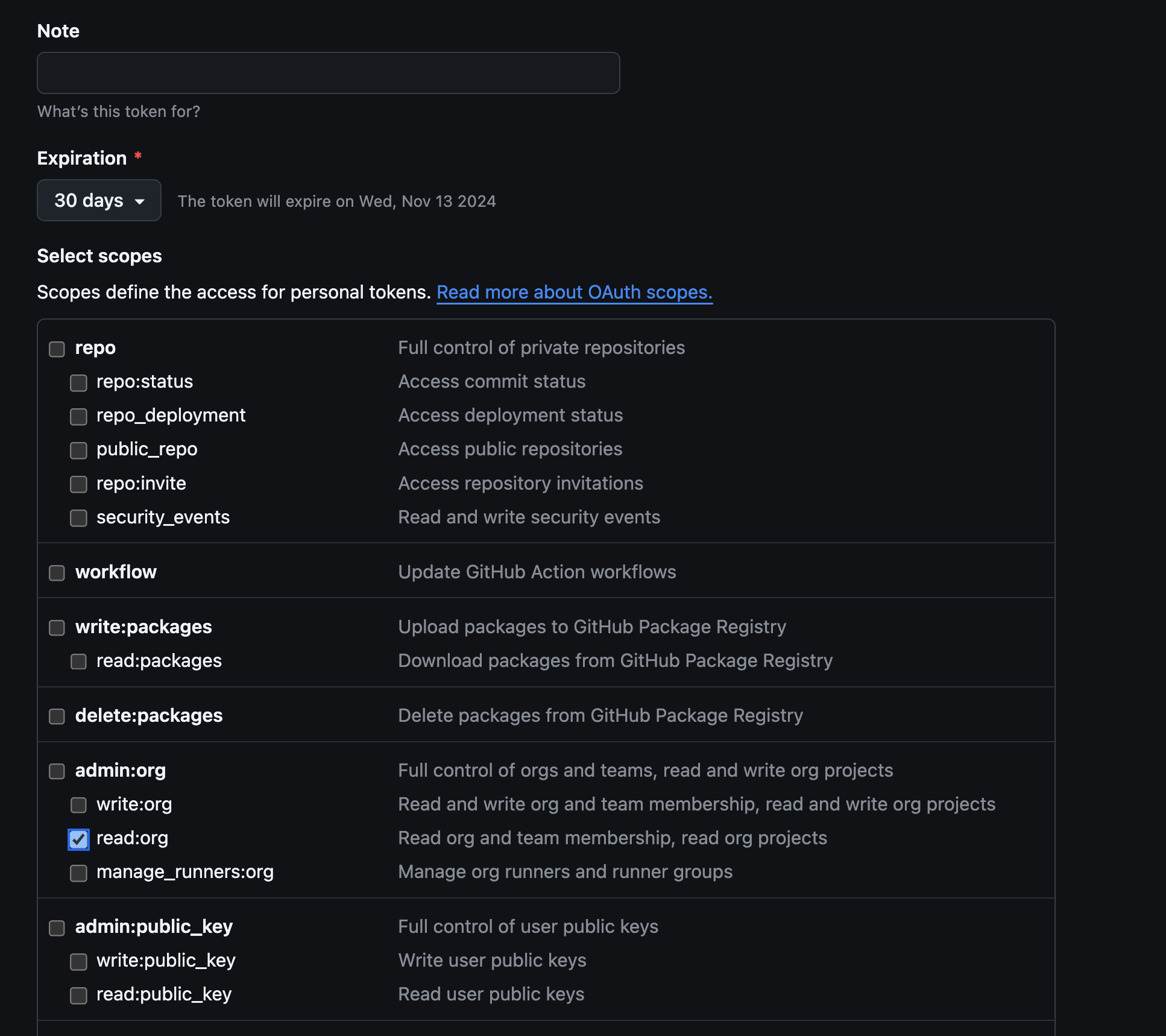Check the read:packages checkbox
1166x1036 pixels.
(x=78, y=662)
